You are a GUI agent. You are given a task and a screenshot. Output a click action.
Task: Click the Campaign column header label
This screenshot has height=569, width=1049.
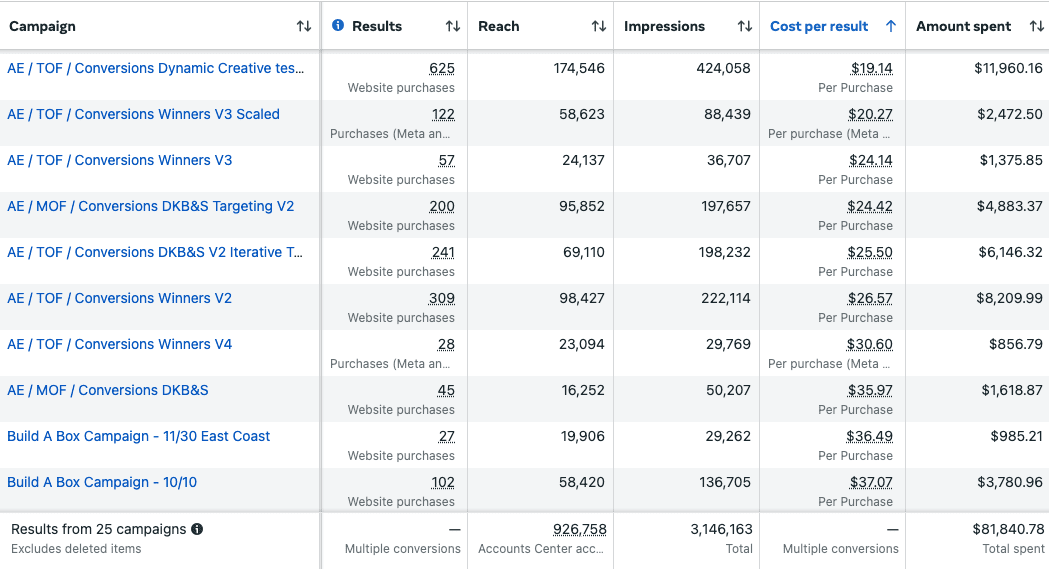click(42, 26)
